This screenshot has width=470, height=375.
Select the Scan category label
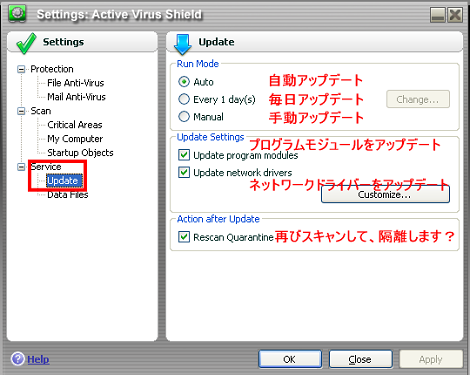[x=41, y=111]
